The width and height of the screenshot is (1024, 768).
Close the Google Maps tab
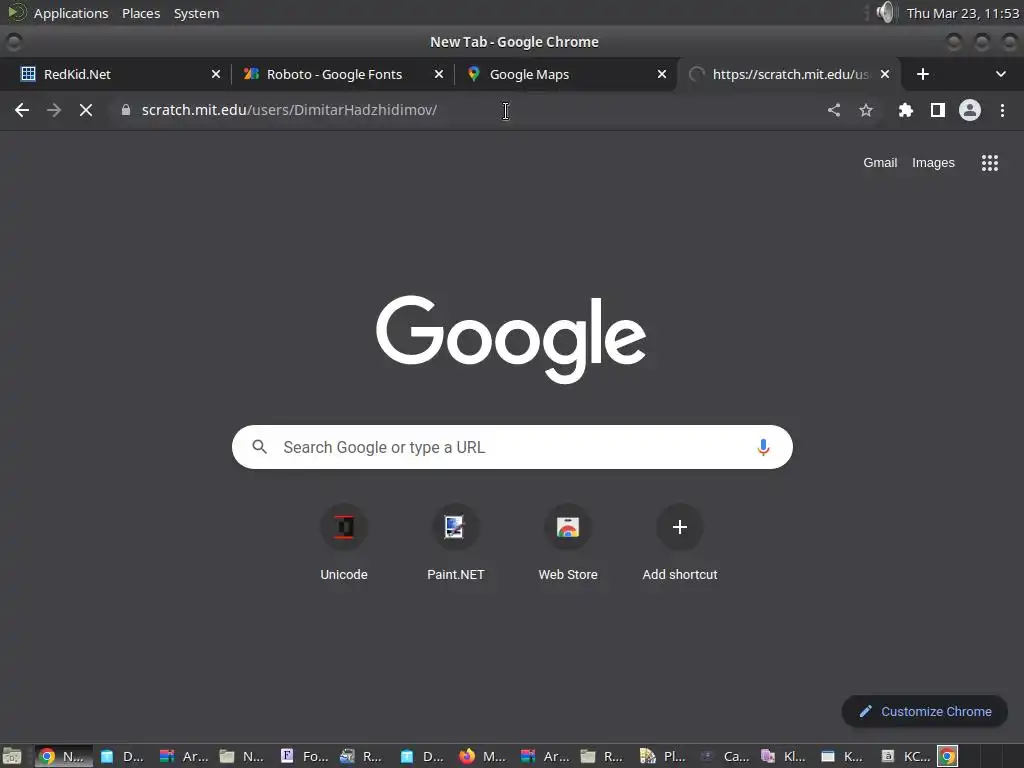pyautogui.click(x=662, y=74)
